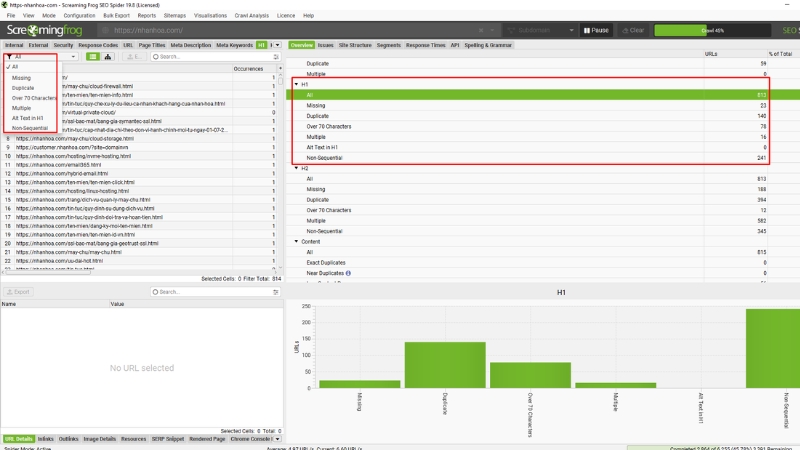Open the Site Structure tab
Image resolution: width=800 pixels, height=450 pixels.
[355, 45]
